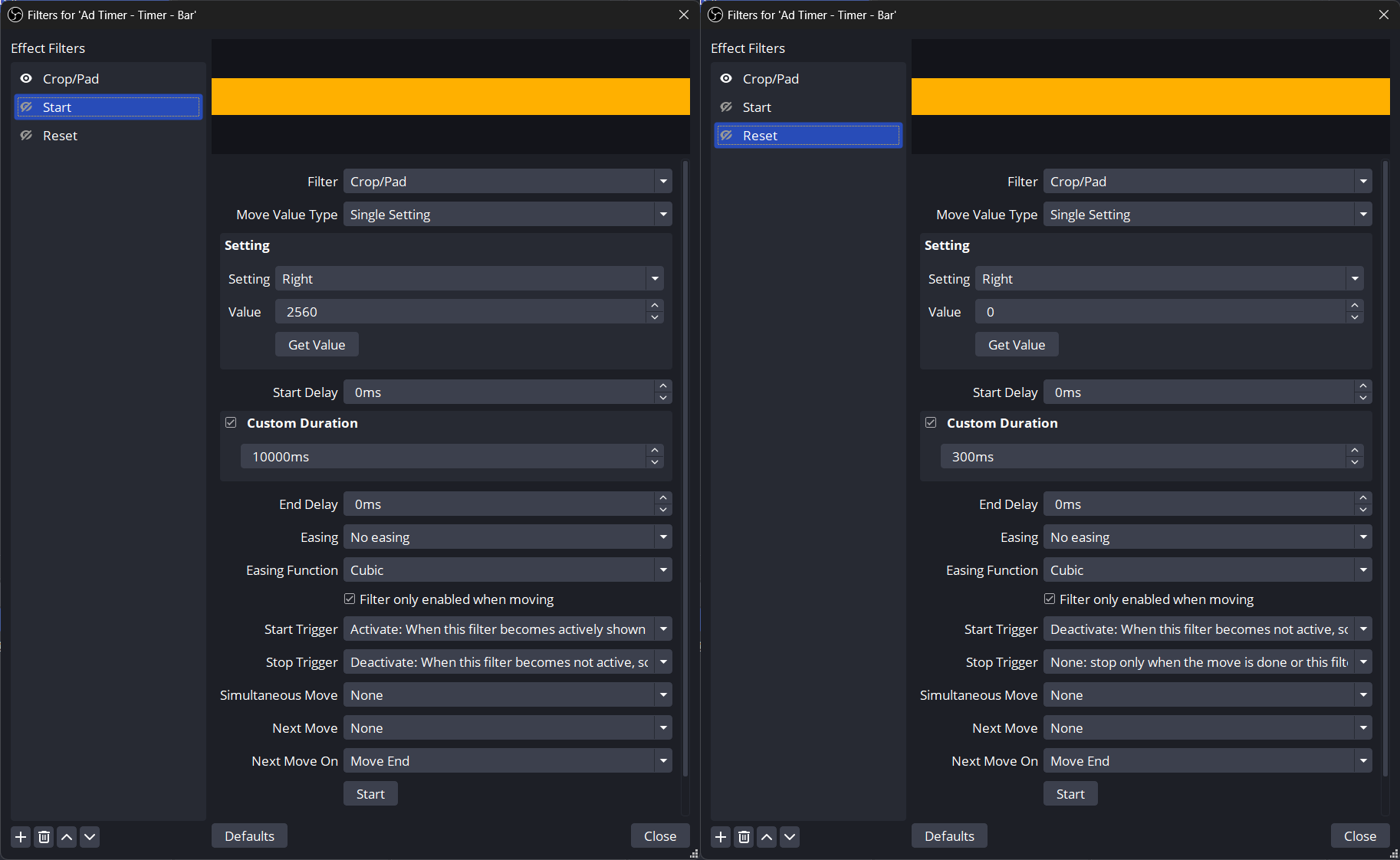Image resolution: width=1400 pixels, height=860 pixels.
Task: Click trash remove filter icon in left window
Action: (44, 837)
